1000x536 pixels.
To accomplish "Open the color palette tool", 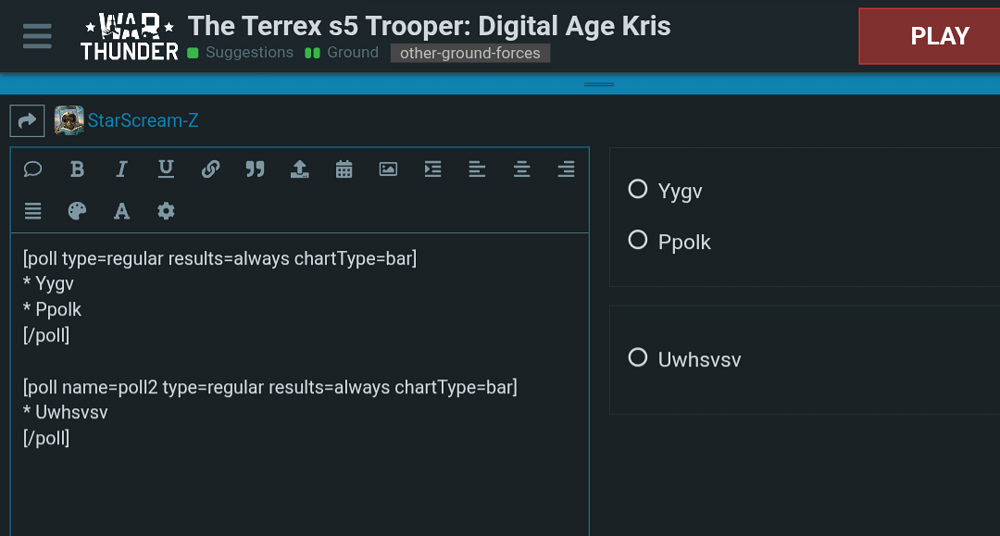I will 77,211.
